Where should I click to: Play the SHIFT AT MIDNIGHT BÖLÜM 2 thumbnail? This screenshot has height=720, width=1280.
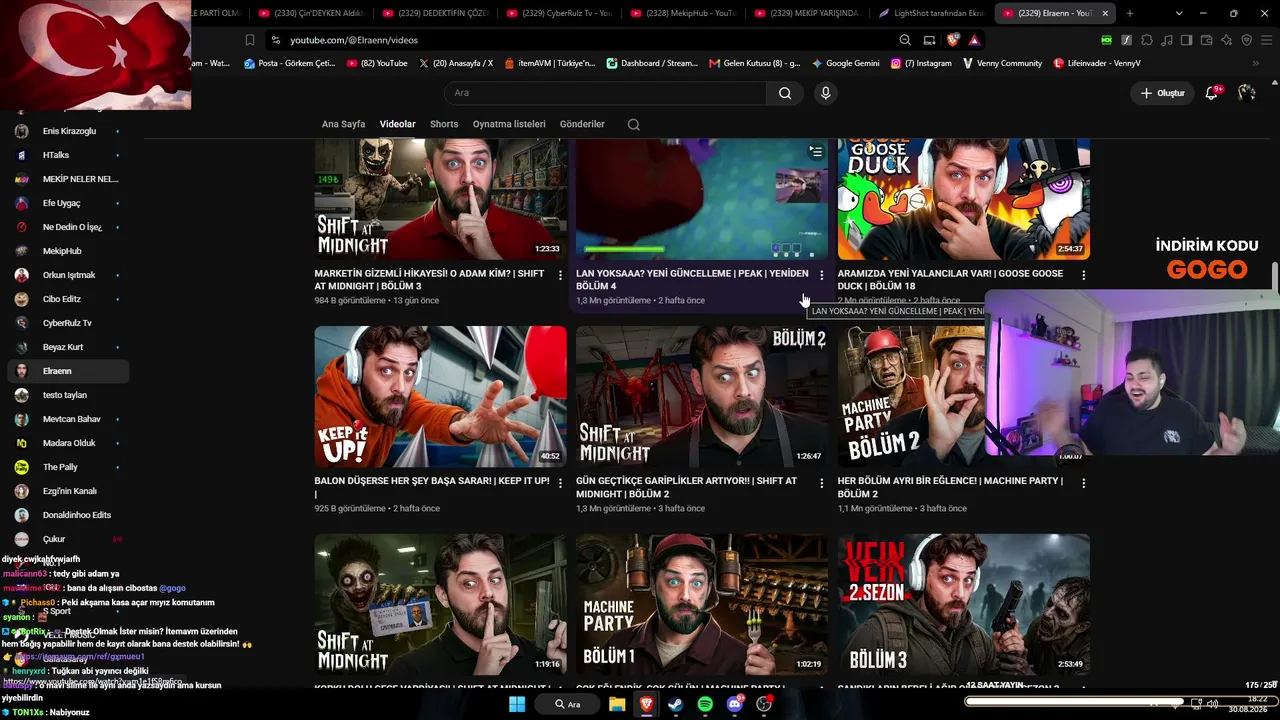(x=702, y=396)
